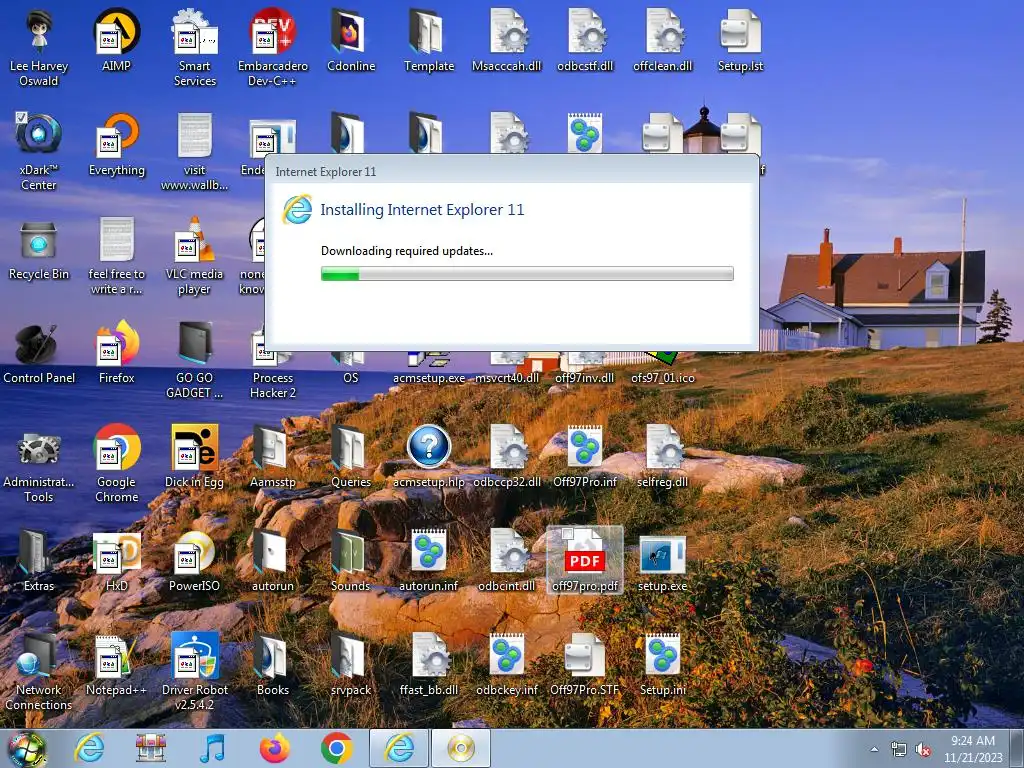Select the autorun.inf file
The image size is (1024, 768).
click(428, 561)
